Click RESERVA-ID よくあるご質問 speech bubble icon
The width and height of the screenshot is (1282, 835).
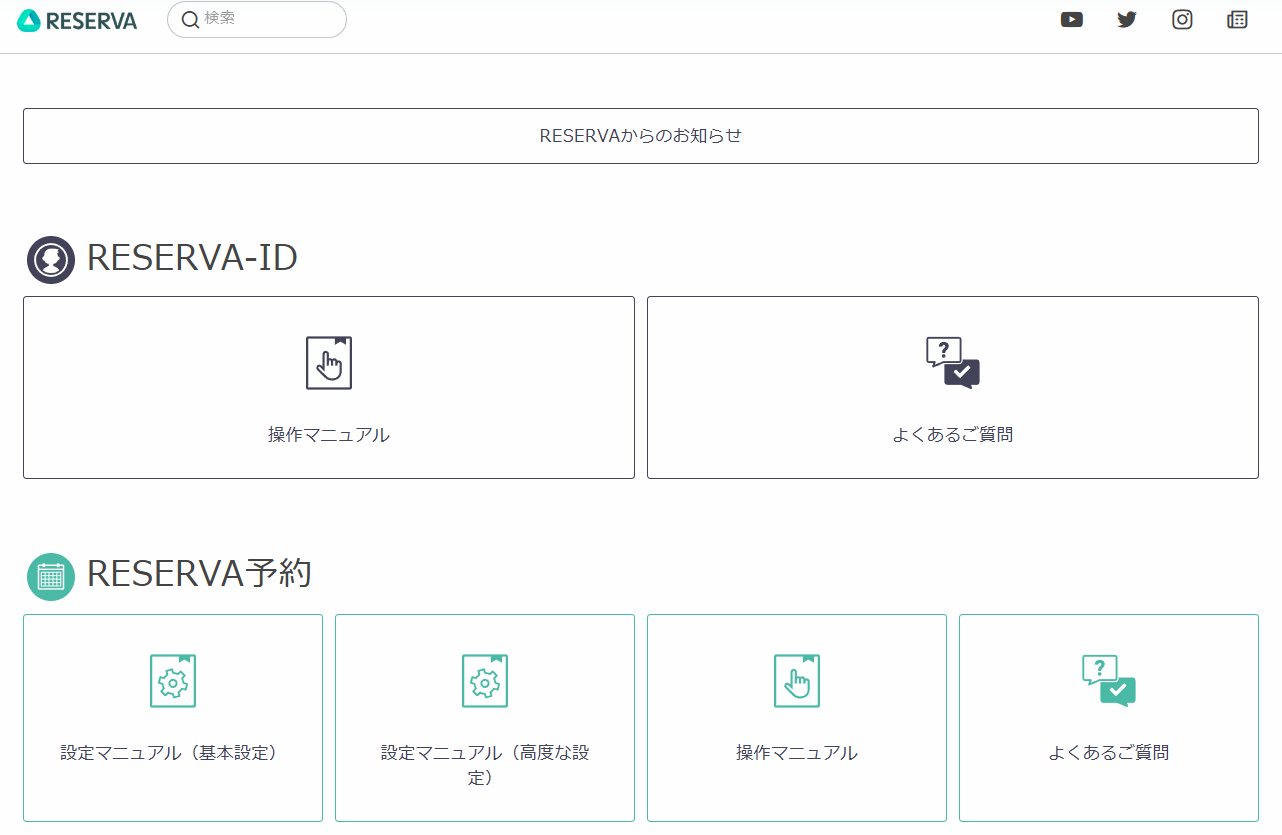pos(953,363)
